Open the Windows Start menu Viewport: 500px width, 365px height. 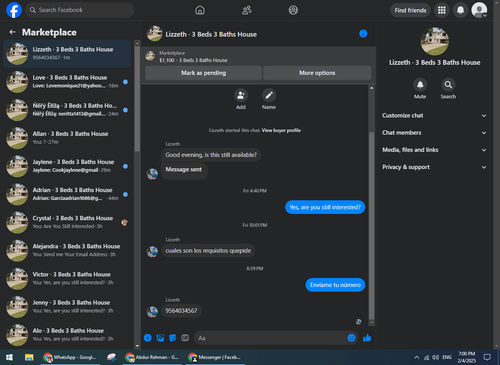9,357
